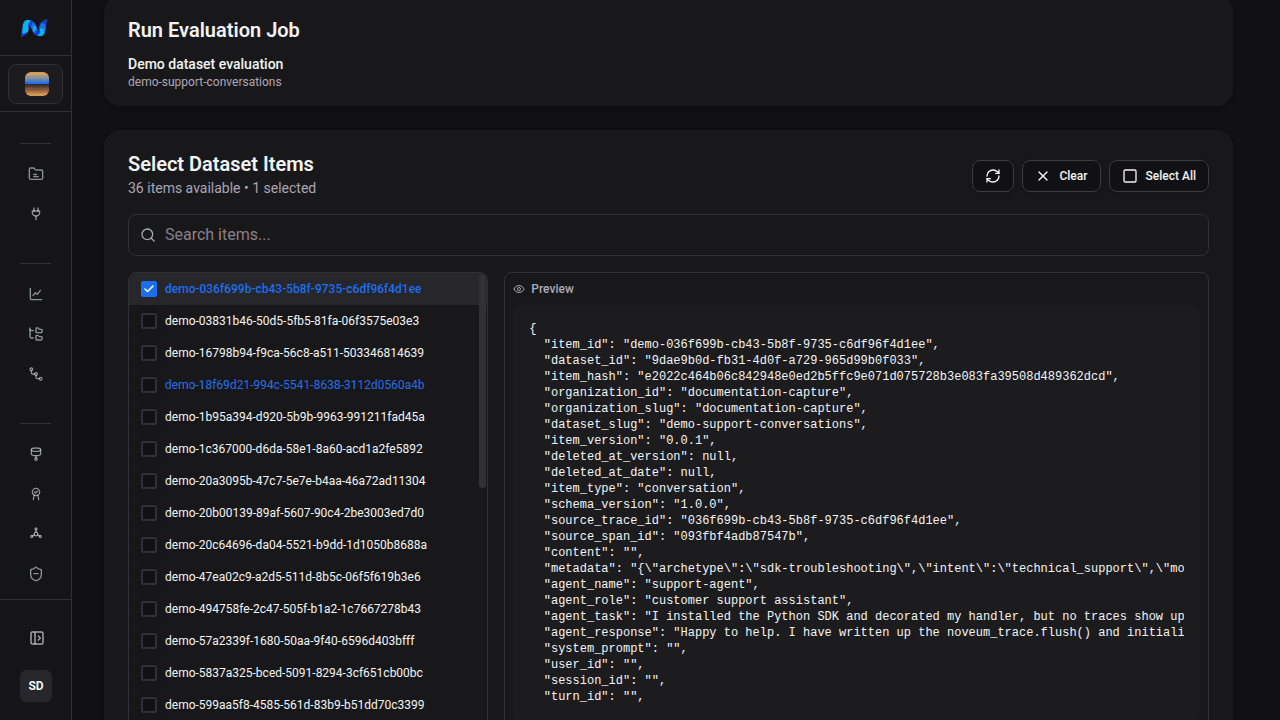Clear the selected dataset items
This screenshot has width=1280, height=720.
point(1061,176)
